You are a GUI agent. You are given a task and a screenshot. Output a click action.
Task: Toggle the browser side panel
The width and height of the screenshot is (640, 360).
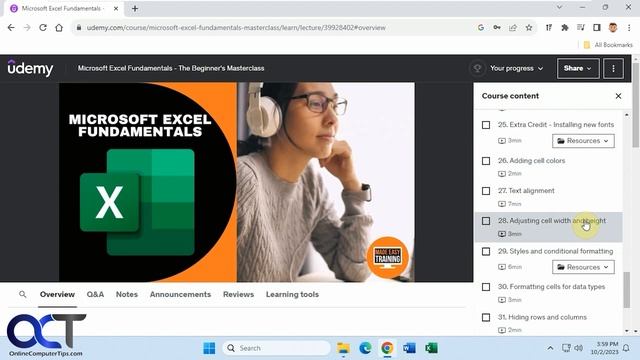pos(597,28)
